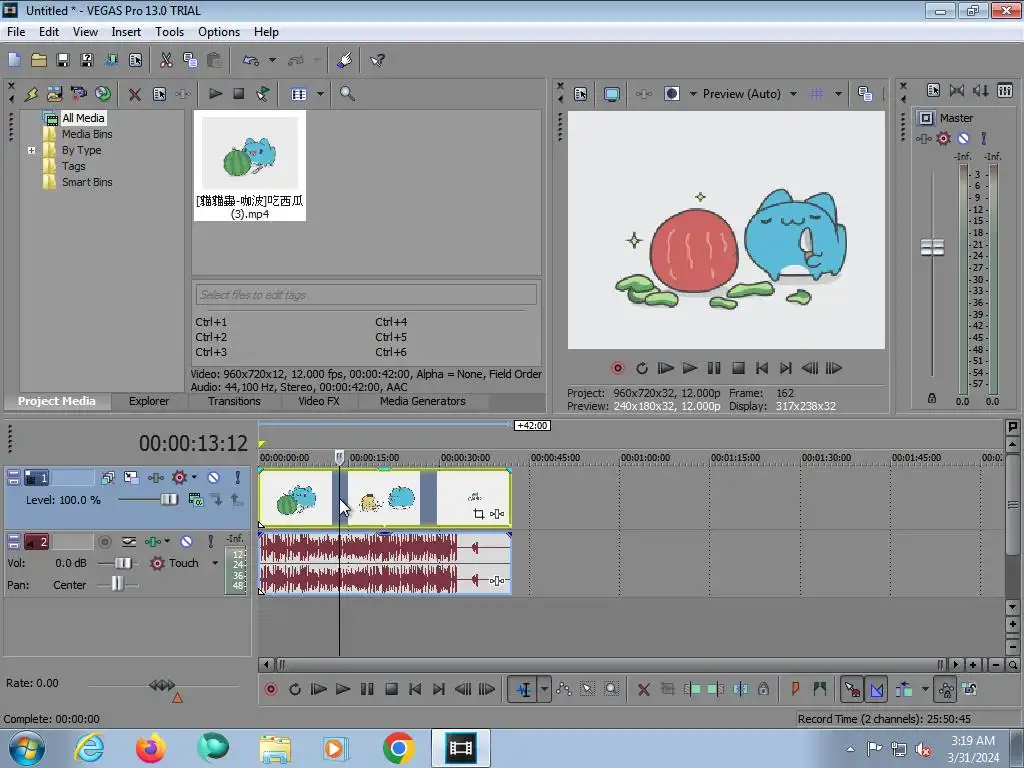
Task: Switch to the Video FX tab
Action: 319,402
